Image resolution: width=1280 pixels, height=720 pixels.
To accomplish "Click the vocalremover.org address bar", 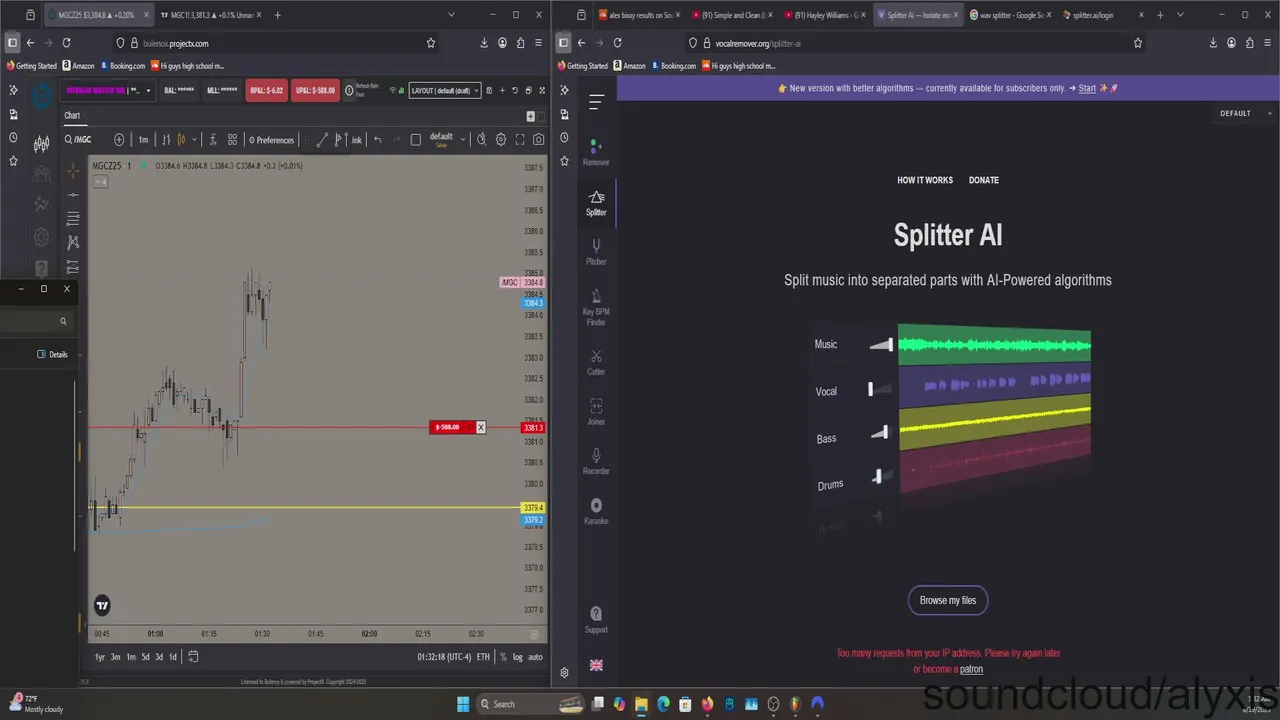I will pos(917,43).
